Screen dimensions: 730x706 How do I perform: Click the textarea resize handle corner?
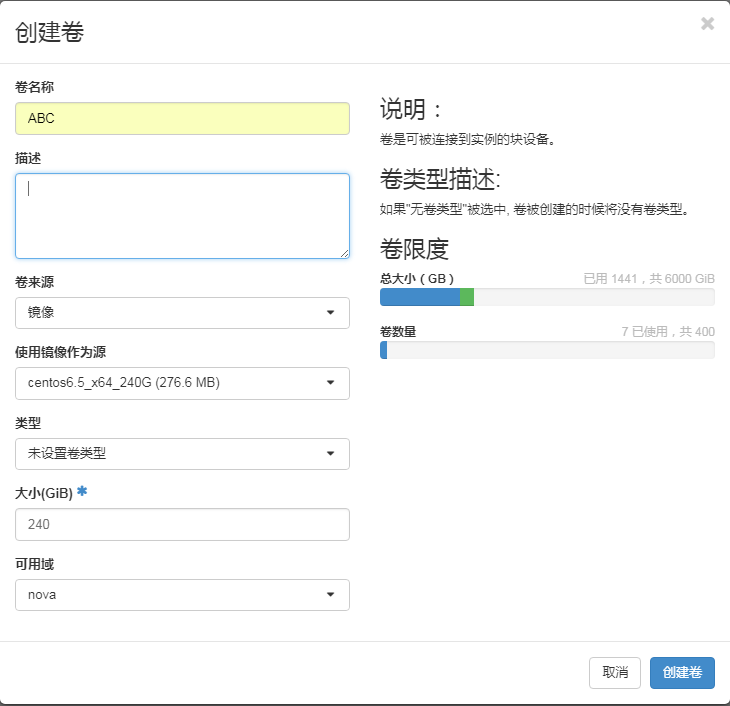click(344, 253)
